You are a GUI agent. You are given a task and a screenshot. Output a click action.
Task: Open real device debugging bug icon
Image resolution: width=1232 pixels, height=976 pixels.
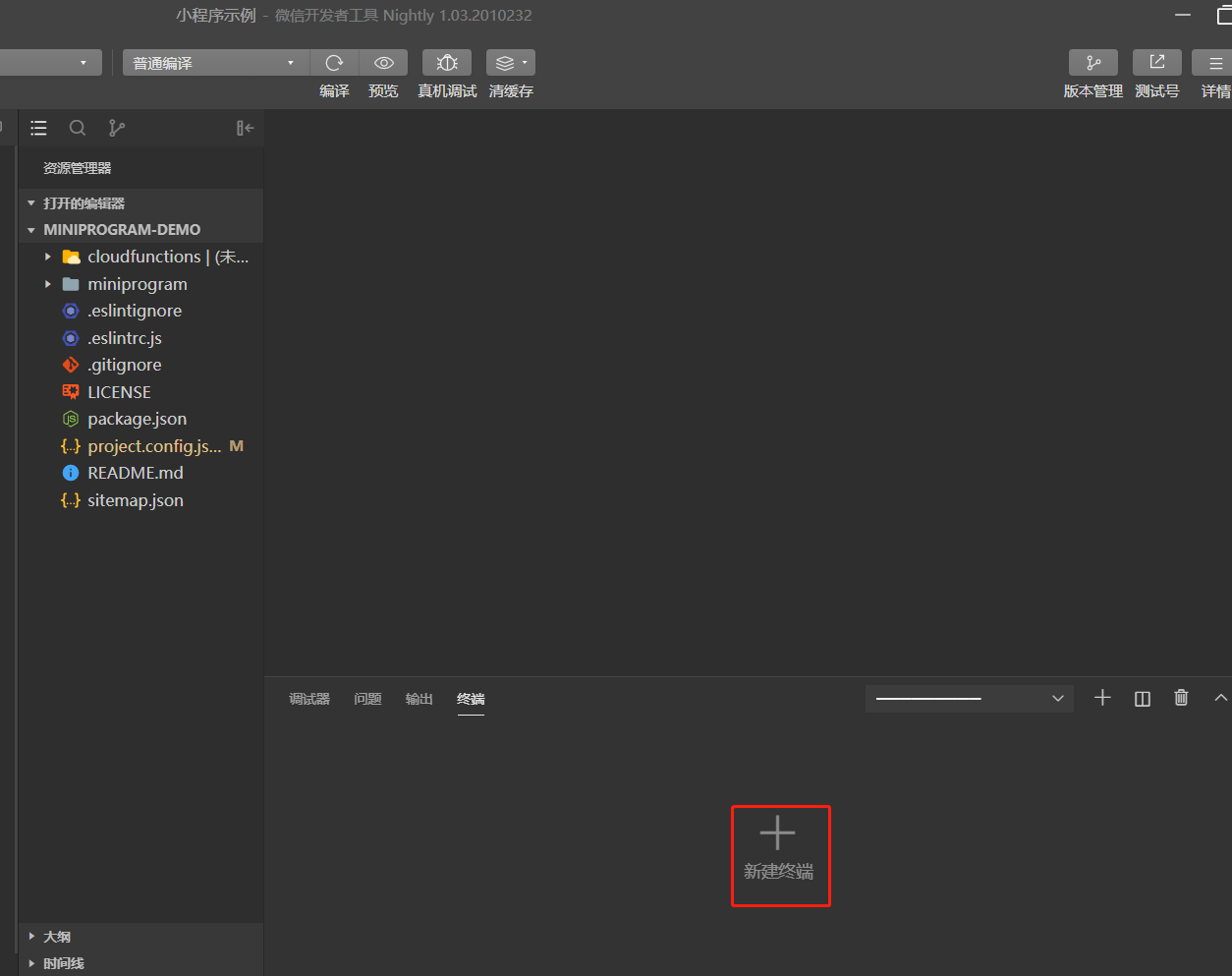point(447,63)
